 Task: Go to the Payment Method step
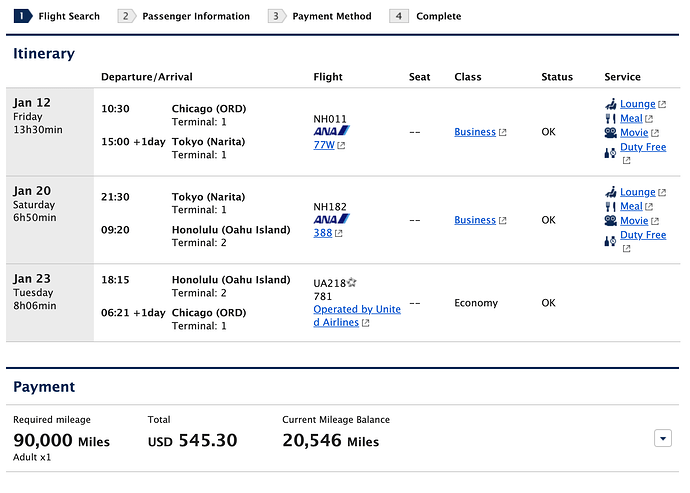coord(319,16)
